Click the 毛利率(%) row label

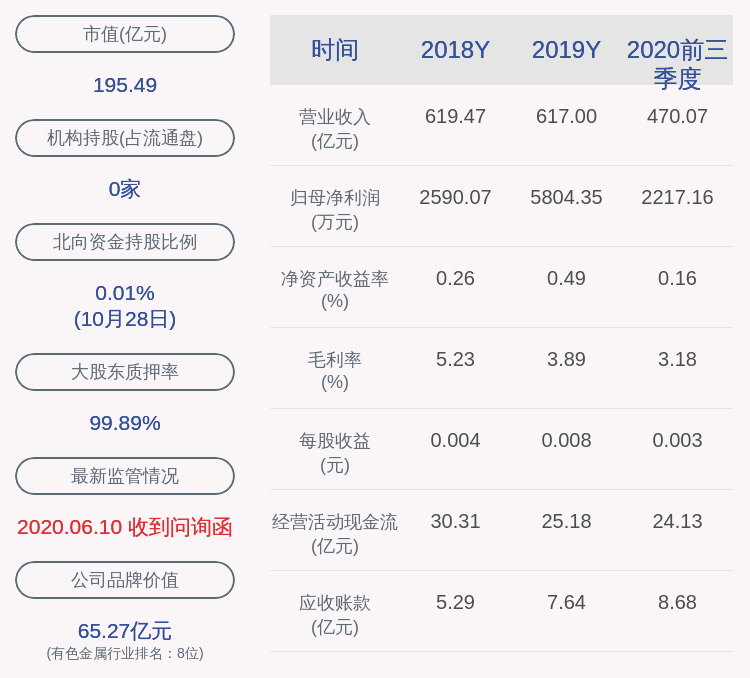(x=335, y=371)
